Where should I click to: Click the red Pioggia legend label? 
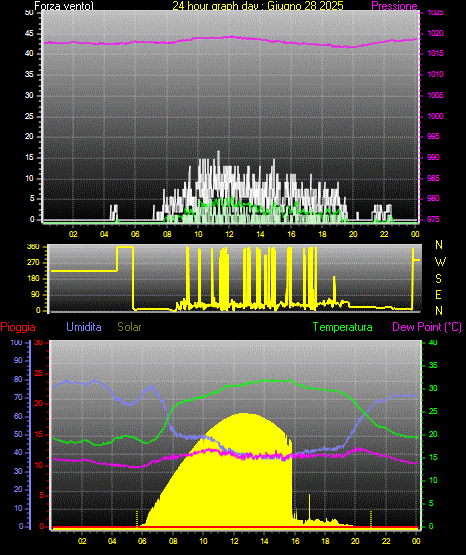pyautogui.click(x=18, y=327)
